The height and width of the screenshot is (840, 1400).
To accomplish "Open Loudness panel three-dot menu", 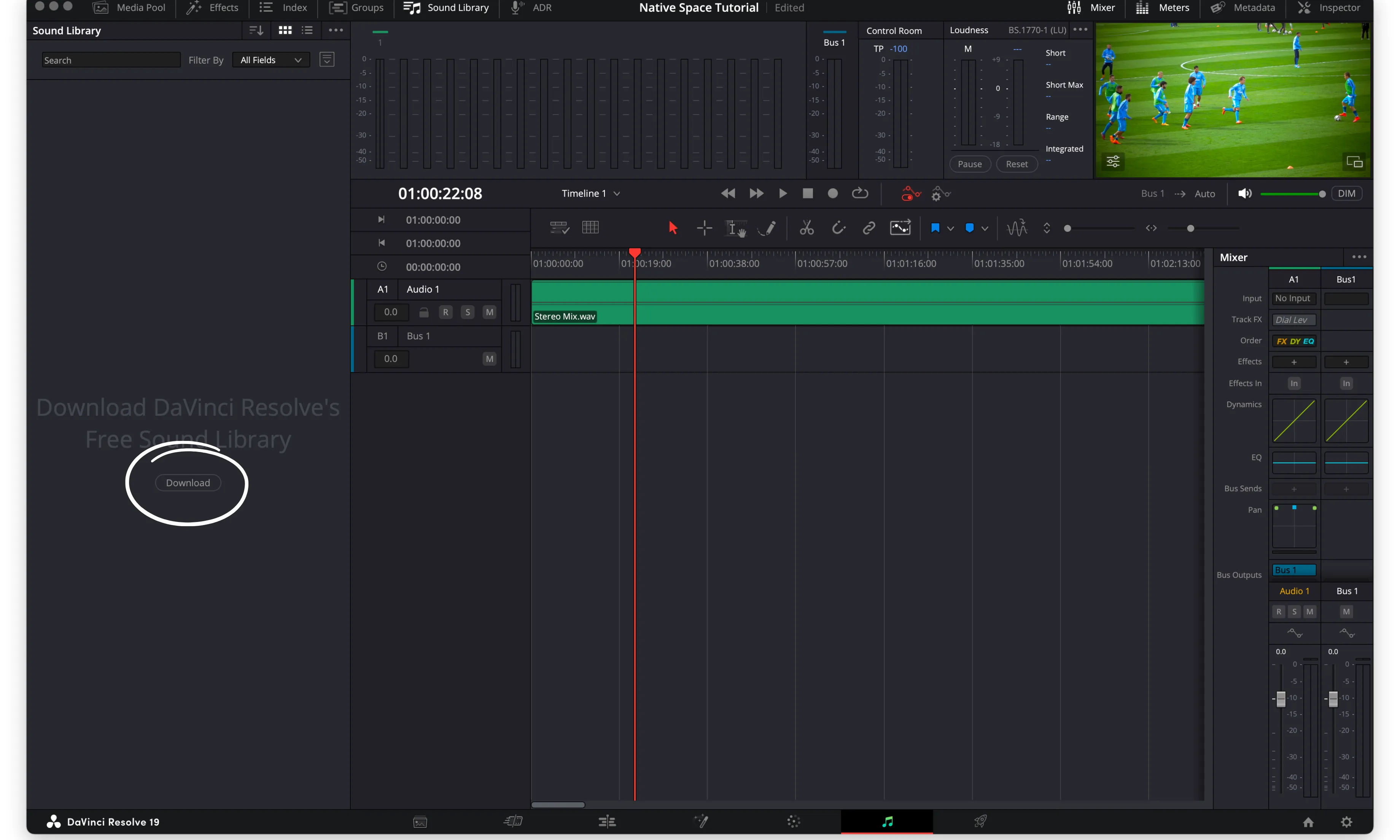I will tap(1080, 30).
